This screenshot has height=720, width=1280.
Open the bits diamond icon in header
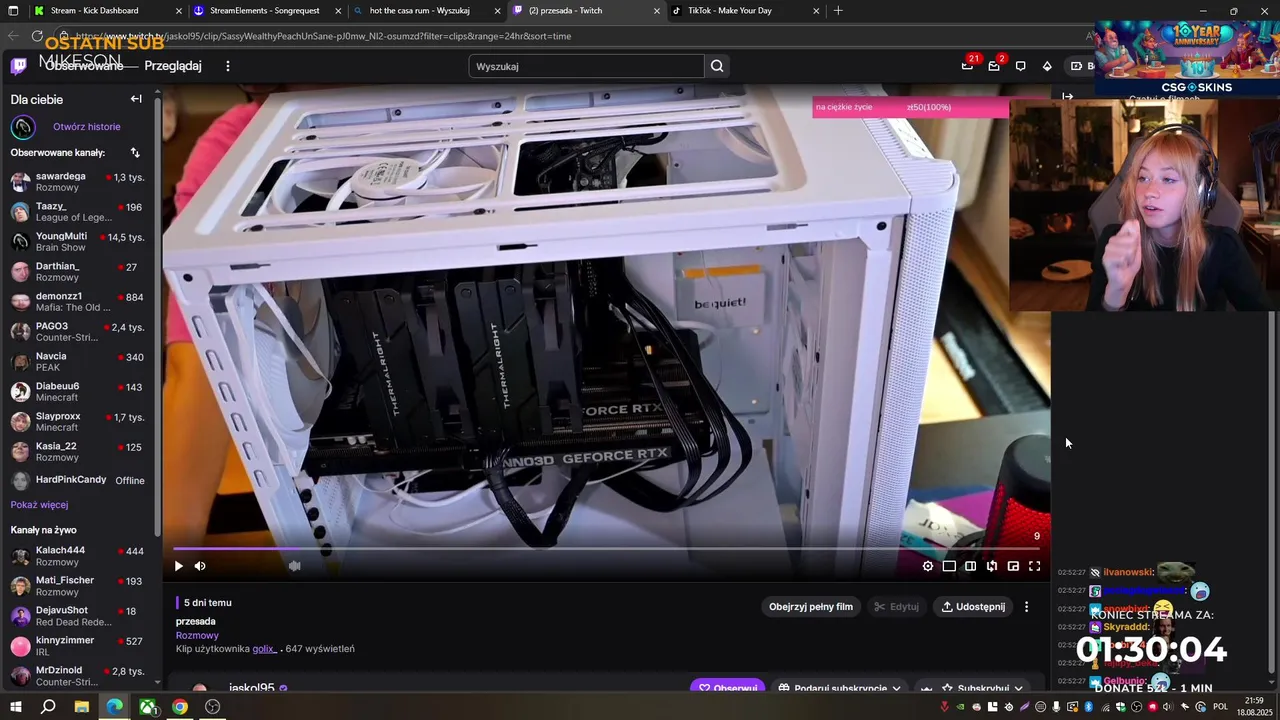tap(1047, 66)
